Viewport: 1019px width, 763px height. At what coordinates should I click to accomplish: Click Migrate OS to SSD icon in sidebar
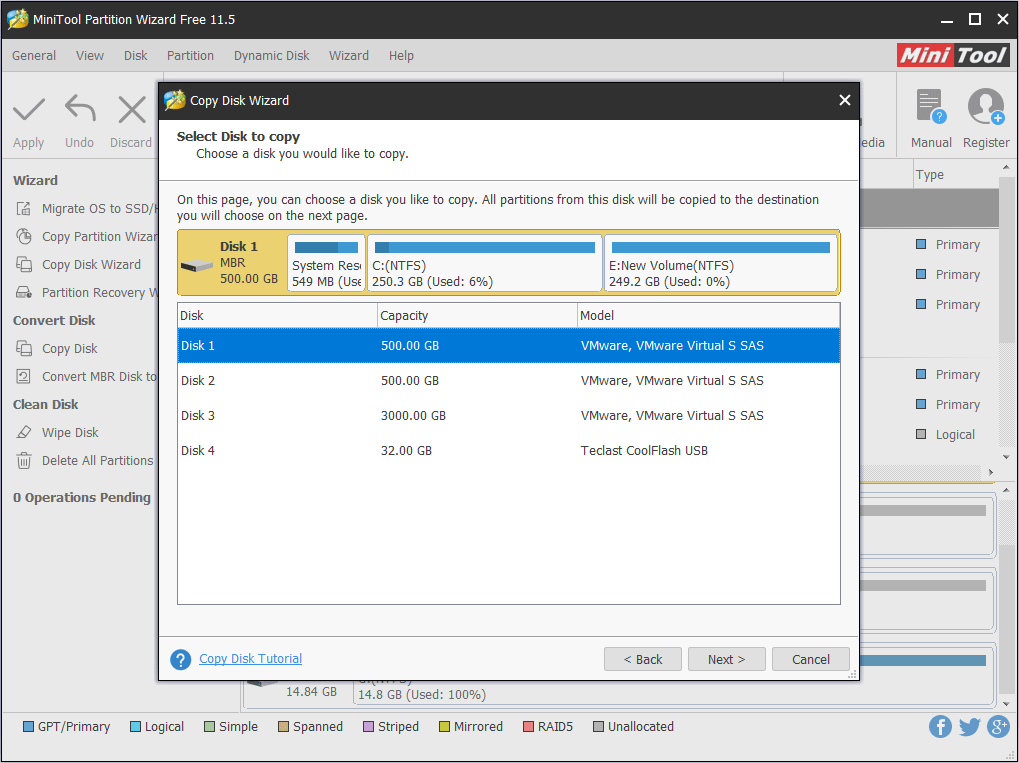point(24,209)
